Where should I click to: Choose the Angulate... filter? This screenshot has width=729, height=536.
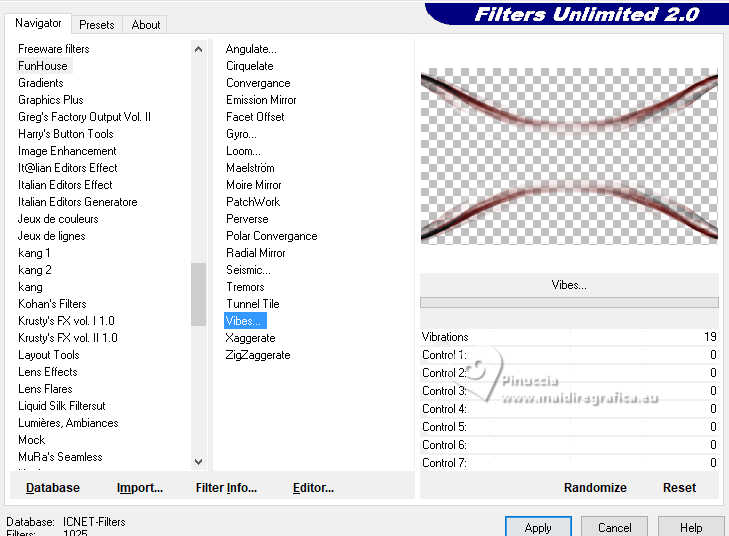(x=251, y=49)
